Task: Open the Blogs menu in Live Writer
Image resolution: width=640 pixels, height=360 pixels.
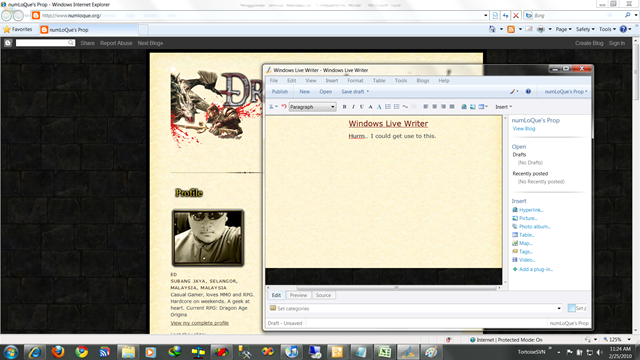Action: (x=422, y=81)
